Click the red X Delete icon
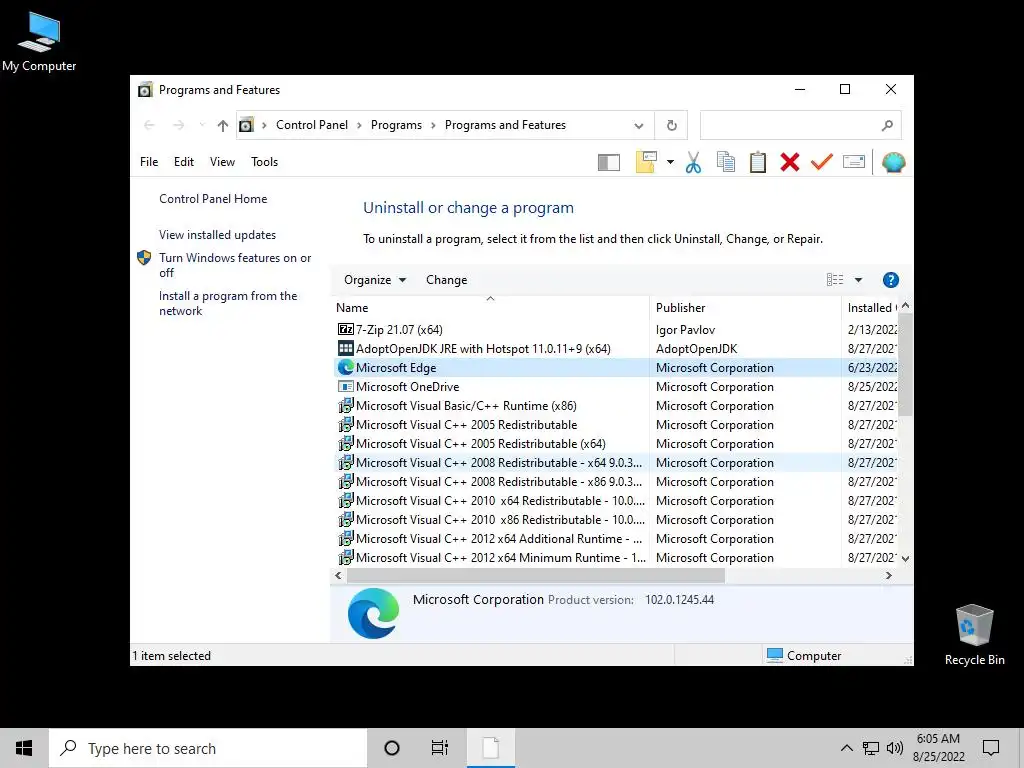The width and height of the screenshot is (1024, 768). pos(790,162)
